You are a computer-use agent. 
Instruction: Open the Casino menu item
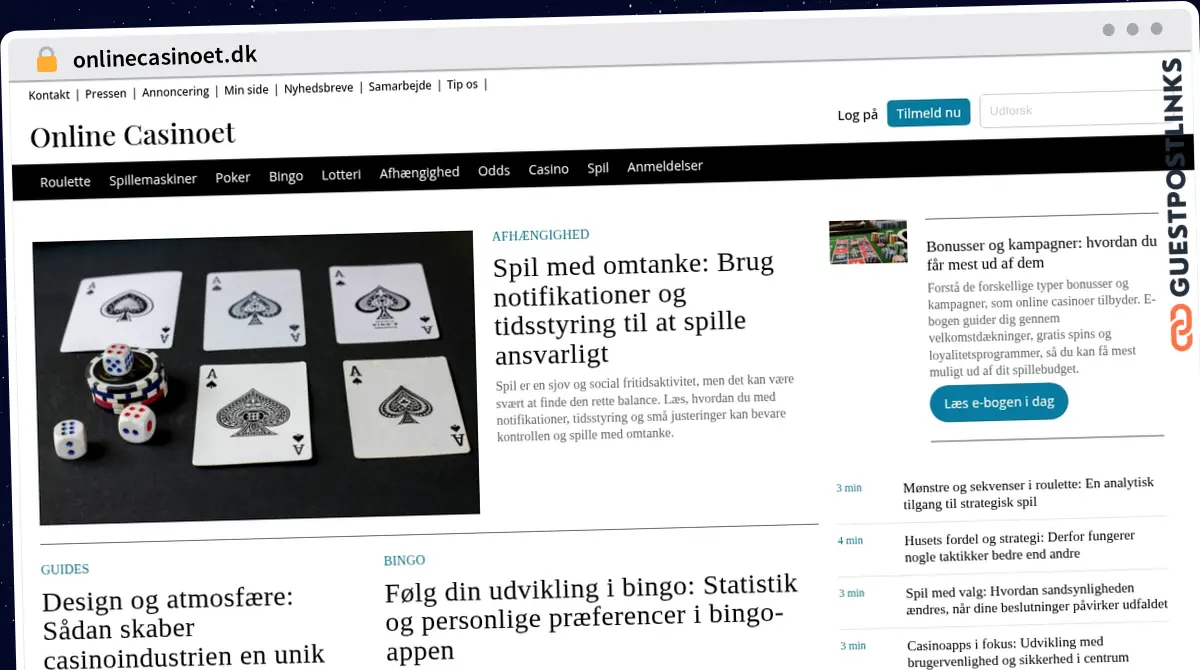[549, 169]
